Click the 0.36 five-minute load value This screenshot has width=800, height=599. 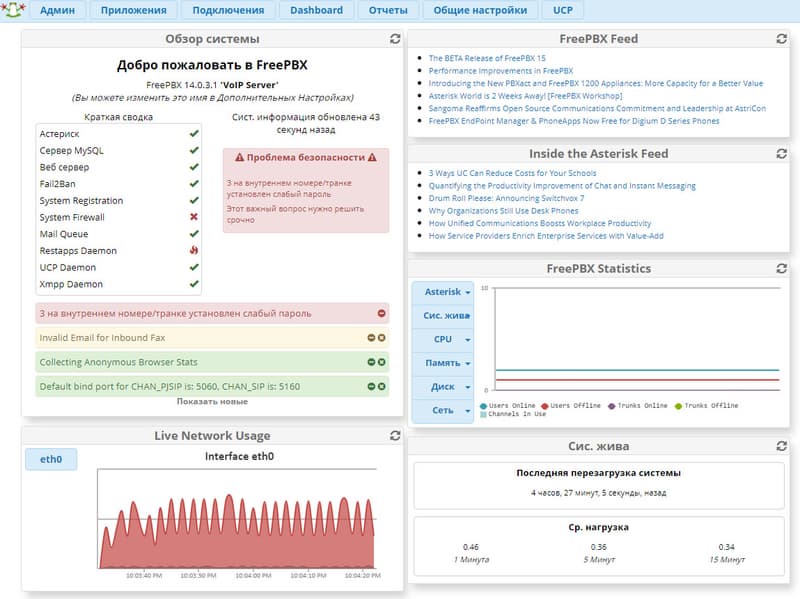[x=598, y=547]
